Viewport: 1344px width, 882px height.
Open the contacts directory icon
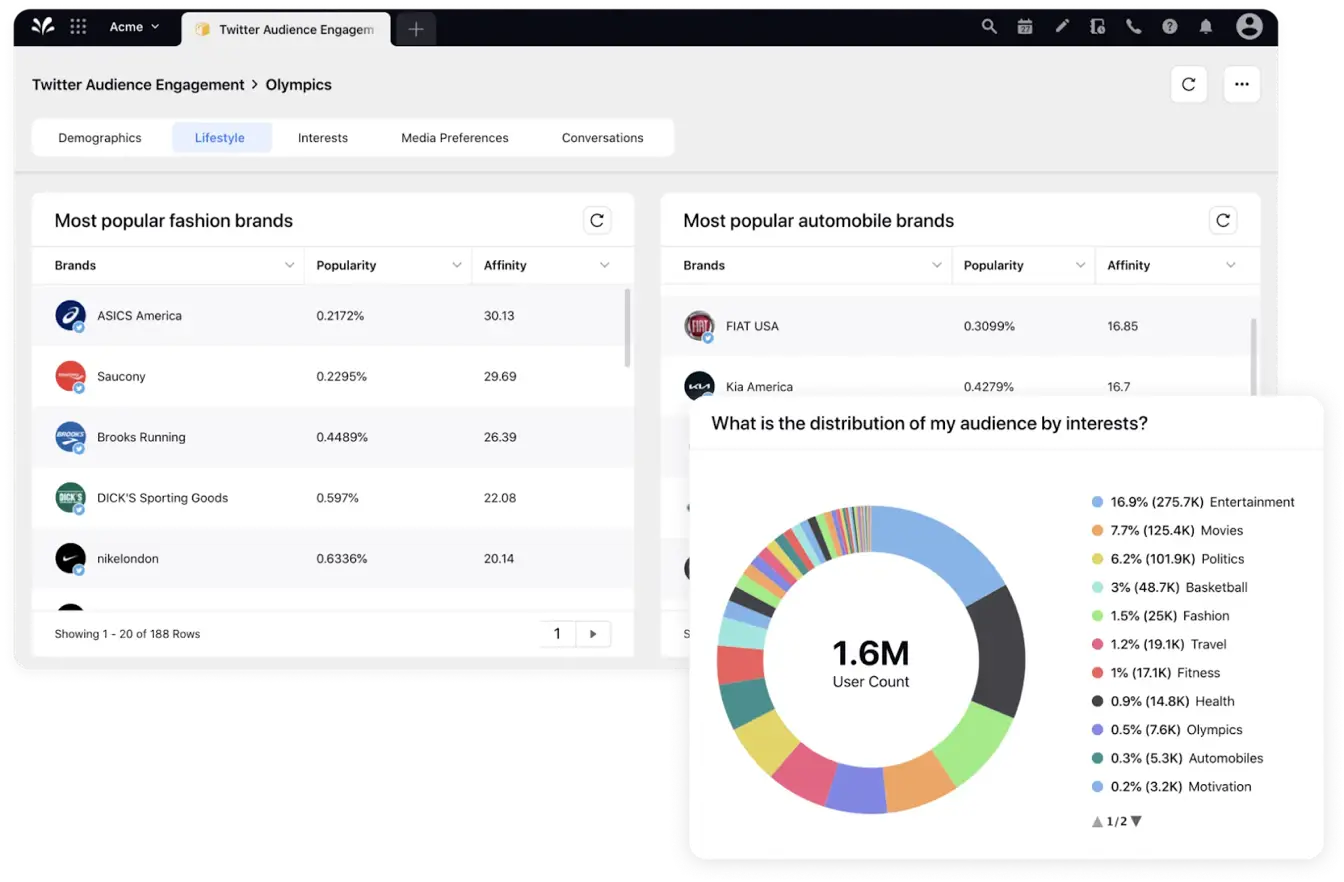point(1097,26)
